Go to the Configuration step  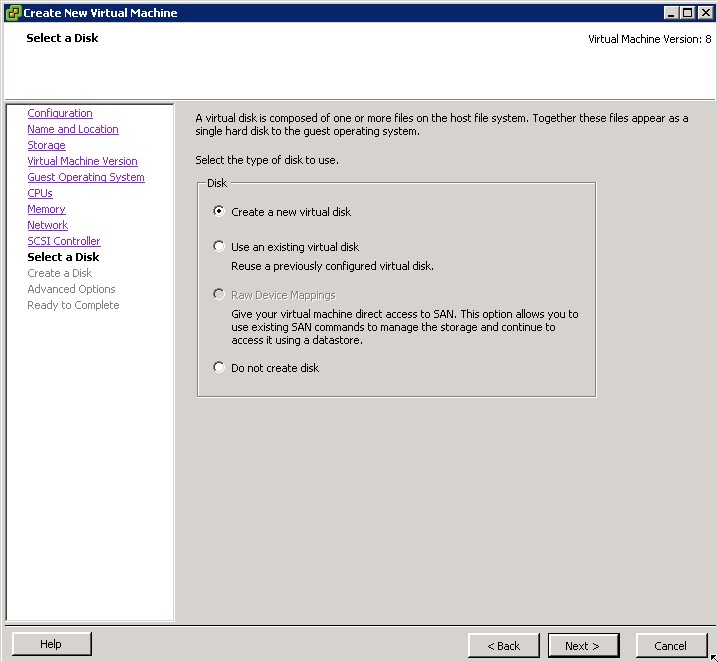(x=60, y=114)
